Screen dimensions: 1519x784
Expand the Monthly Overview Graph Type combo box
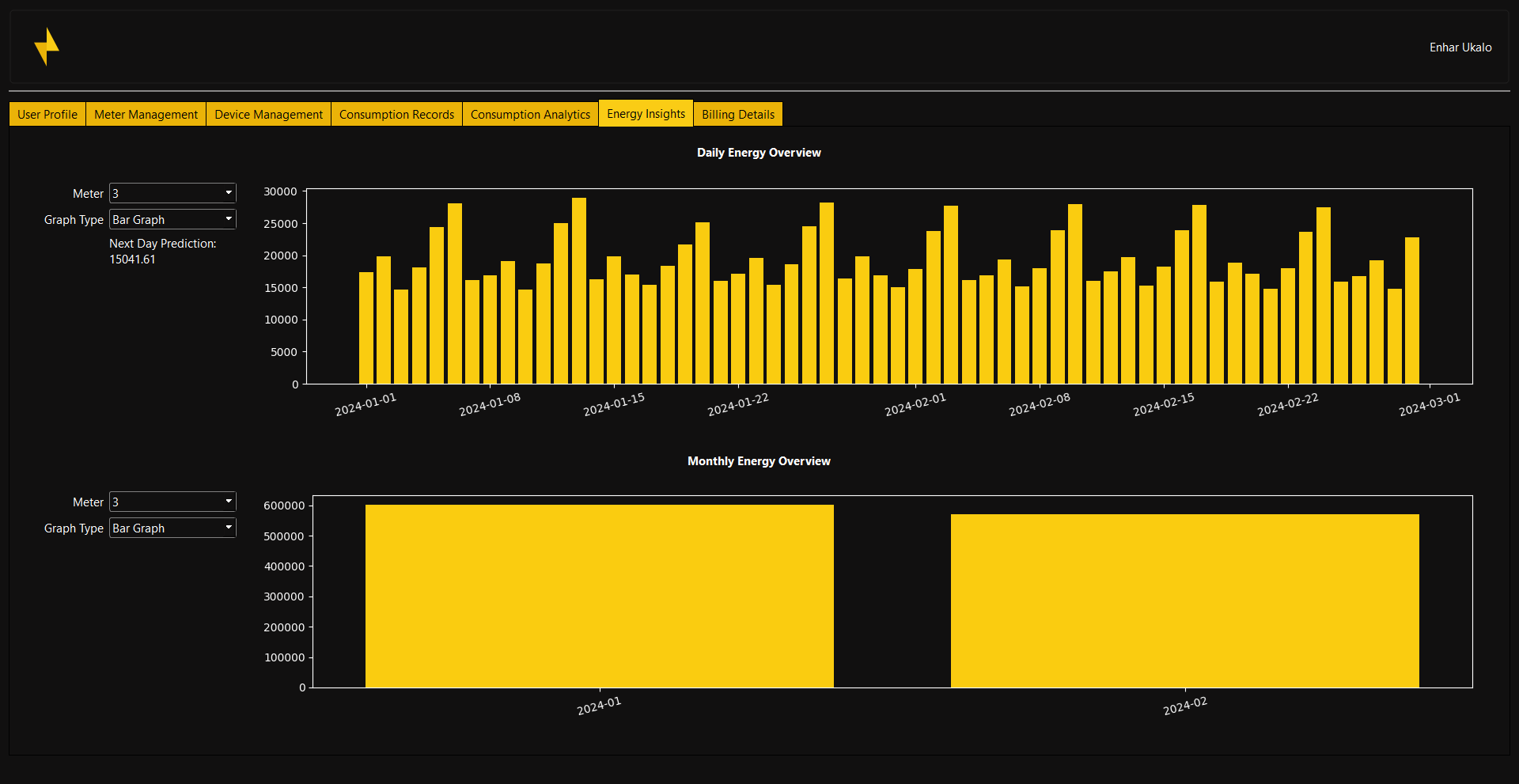(172, 528)
